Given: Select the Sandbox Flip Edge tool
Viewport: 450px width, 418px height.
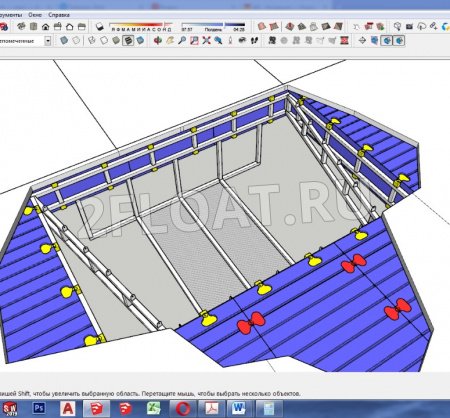Looking at the screenshot, I should [x=338, y=26].
